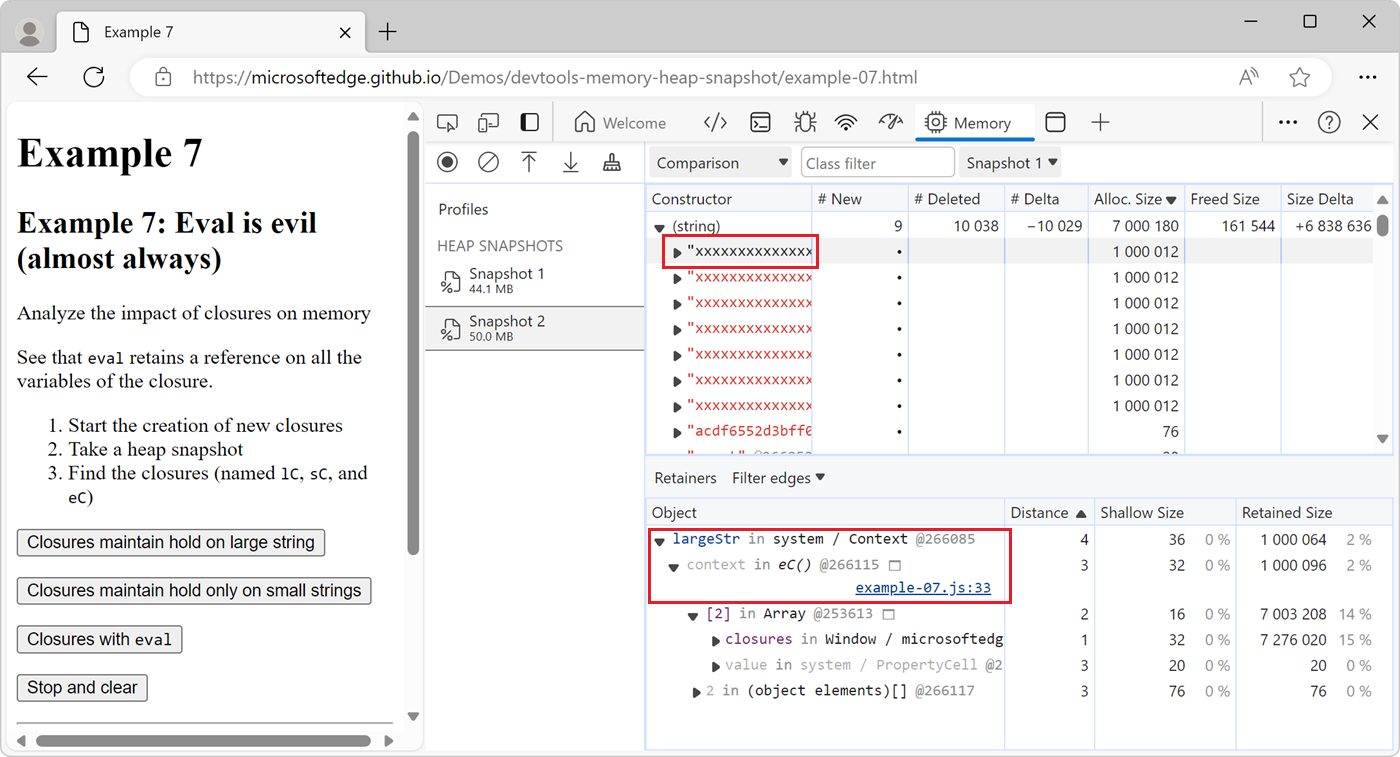Click the Class filter input field
This screenshot has height=757, width=1400.
(877, 163)
